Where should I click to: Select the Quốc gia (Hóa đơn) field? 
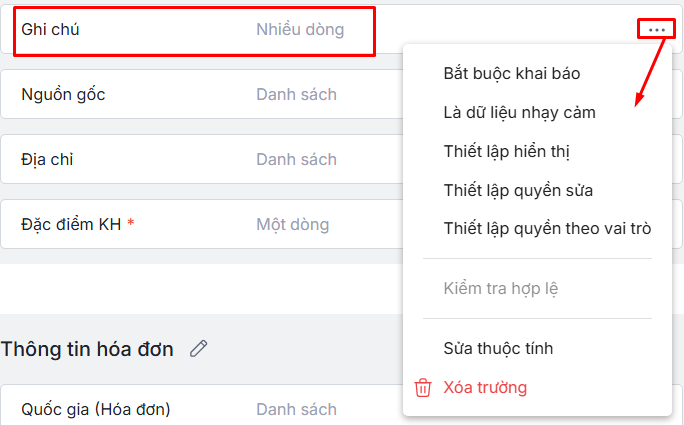pyautogui.click(x=95, y=409)
